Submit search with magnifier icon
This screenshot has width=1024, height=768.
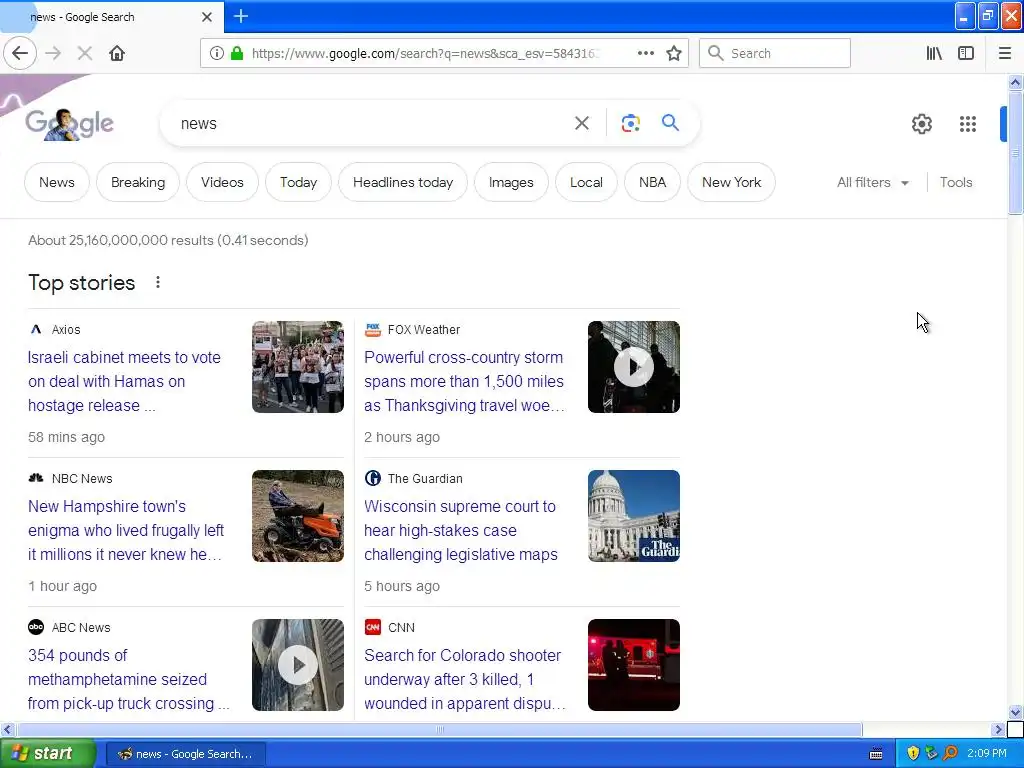[x=670, y=122]
